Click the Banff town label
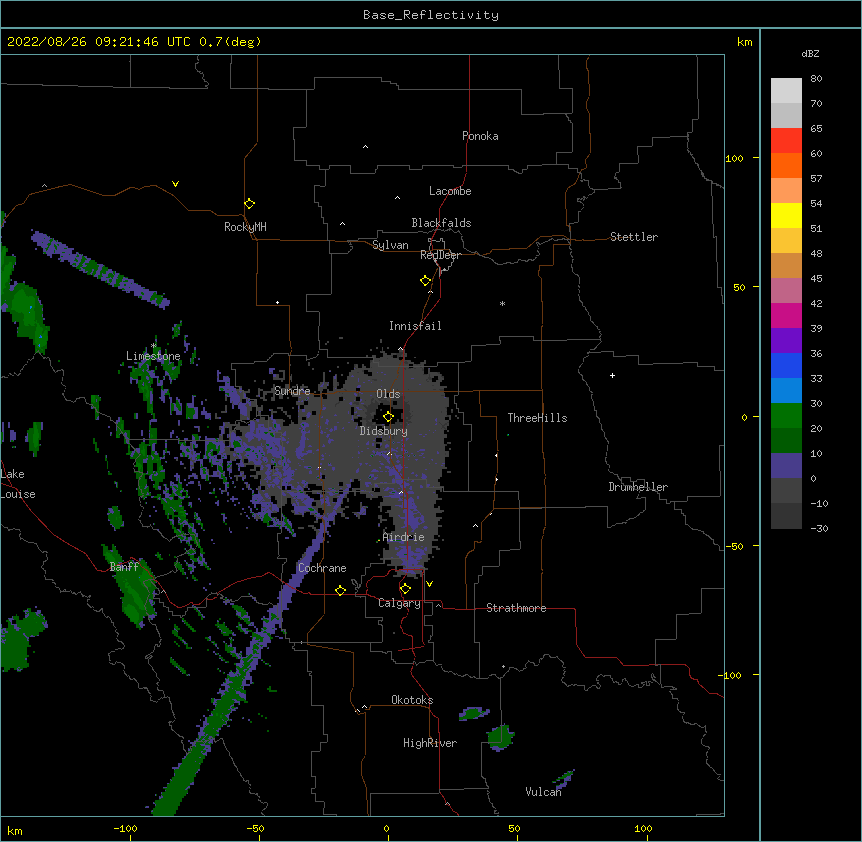This screenshot has height=842, width=862. point(124,567)
